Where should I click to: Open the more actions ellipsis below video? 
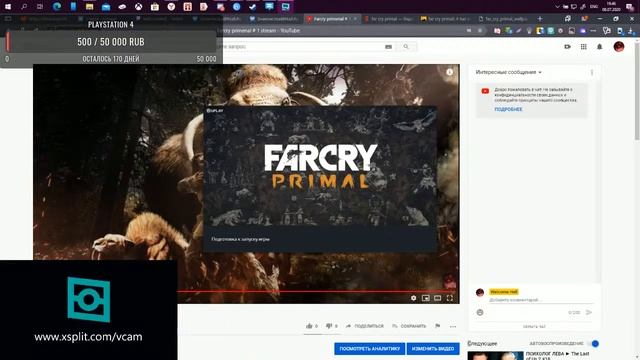tap(453, 326)
